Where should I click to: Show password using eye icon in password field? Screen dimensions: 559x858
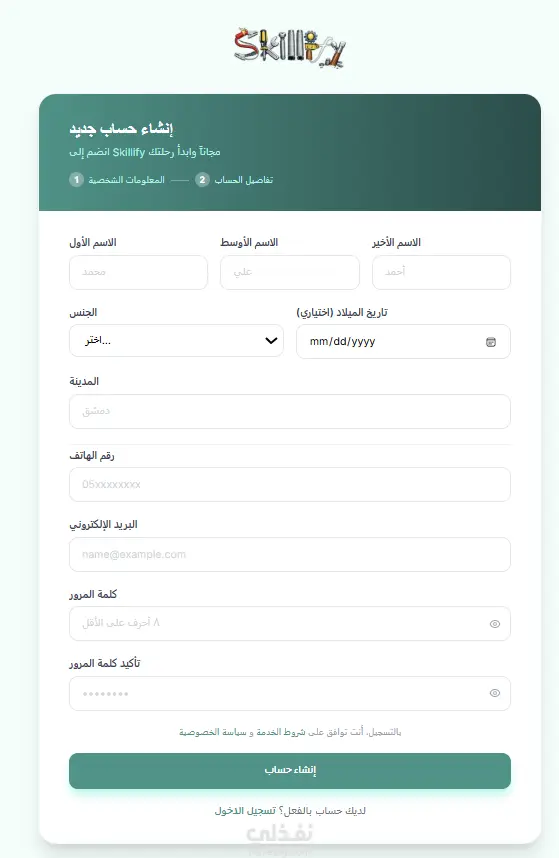coord(494,624)
